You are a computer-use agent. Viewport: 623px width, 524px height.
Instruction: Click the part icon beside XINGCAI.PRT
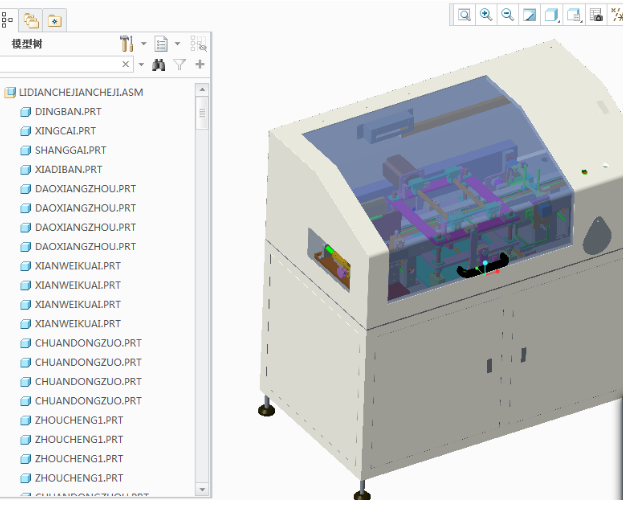coord(25,131)
